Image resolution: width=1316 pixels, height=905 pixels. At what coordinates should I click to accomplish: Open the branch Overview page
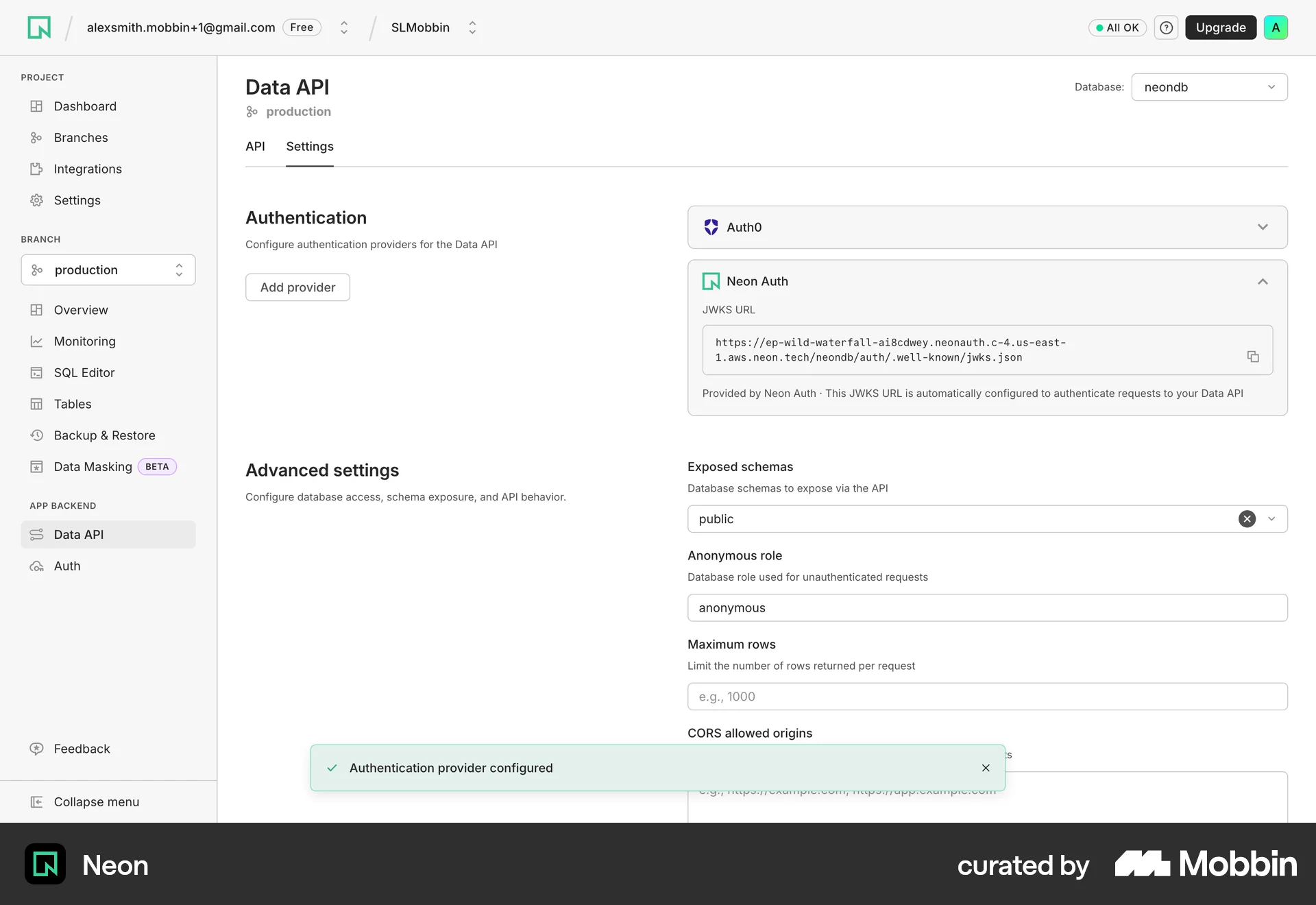click(108, 310)
